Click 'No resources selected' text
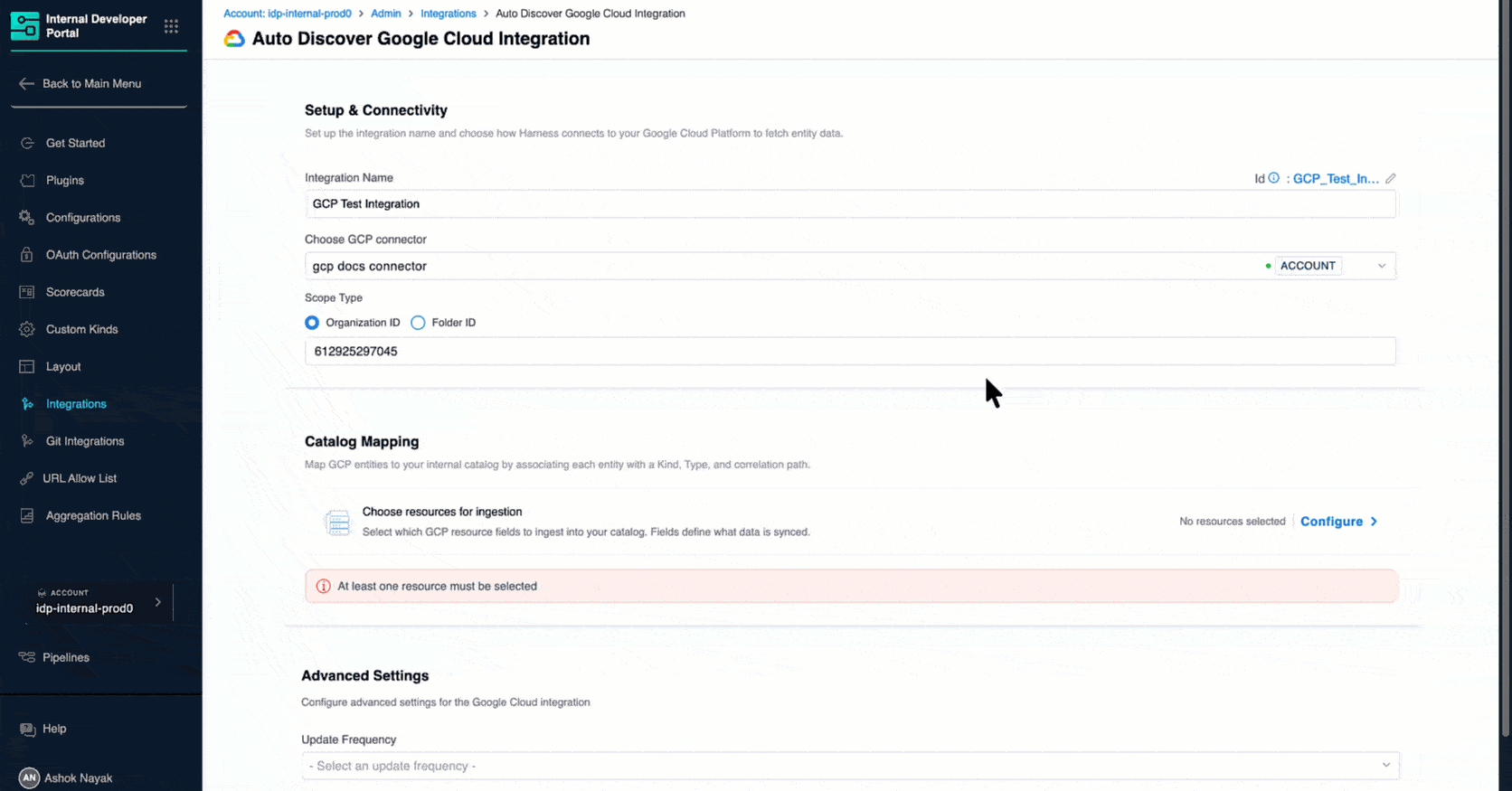The image size is (1512, 791). point(1232,522)
